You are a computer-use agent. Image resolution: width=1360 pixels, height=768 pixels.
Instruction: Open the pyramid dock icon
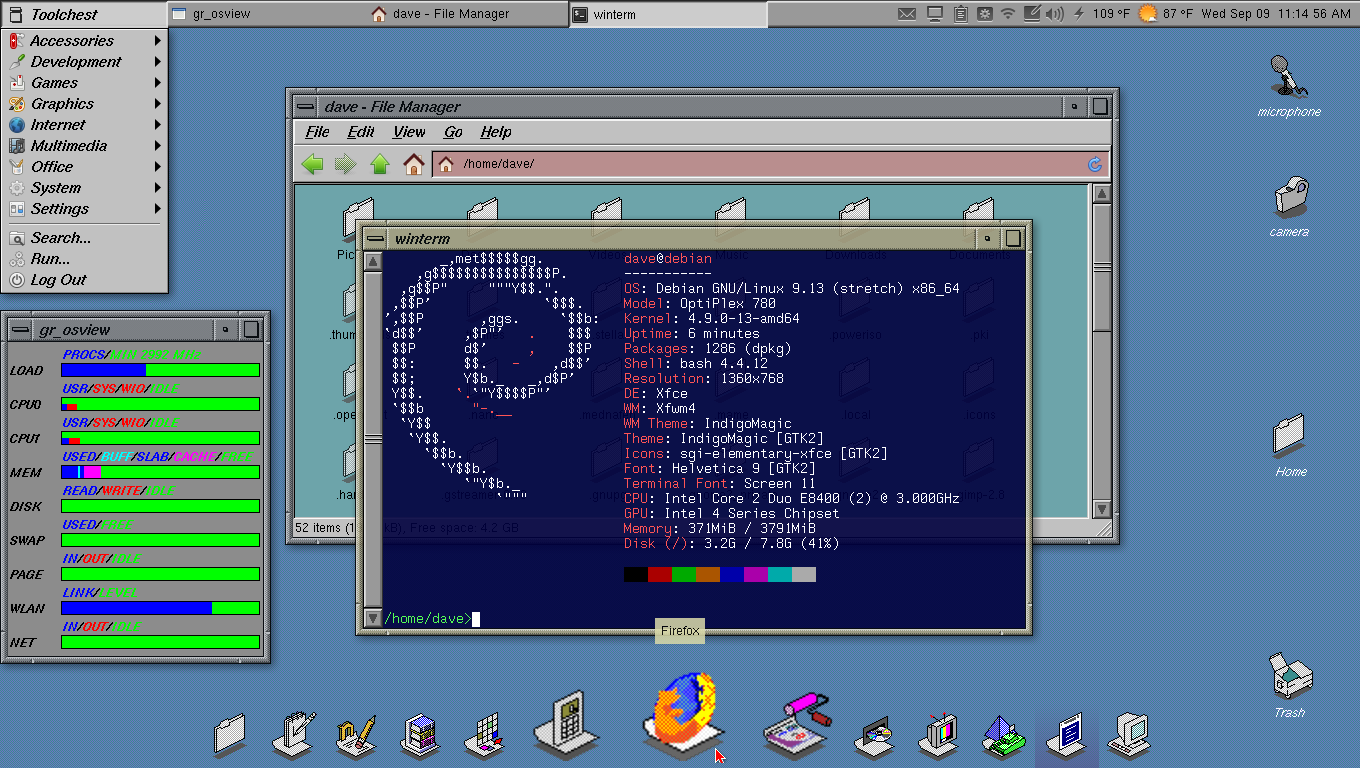click(x=1002, y=736)
